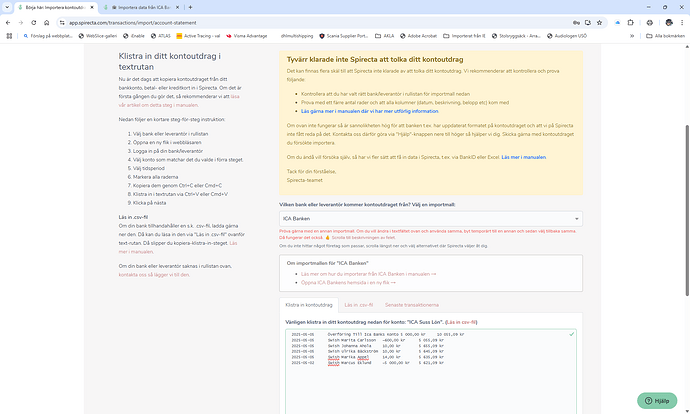Image resolution: width=690 pixels, height=414 pixels.
Task: Open a new browser tab
Action: (190, 7)
